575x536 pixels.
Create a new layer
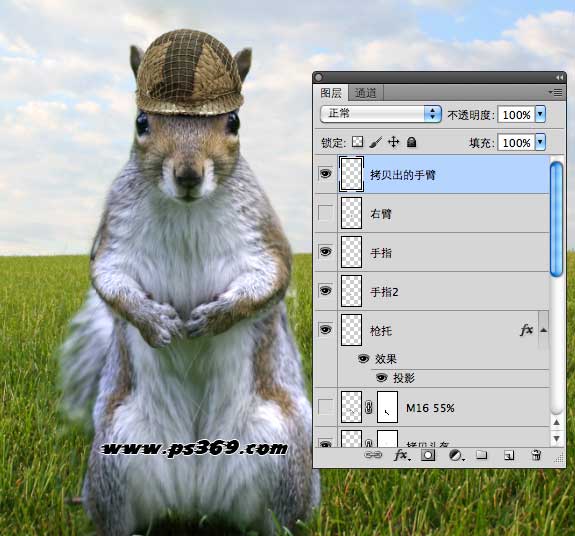(509, 455)
